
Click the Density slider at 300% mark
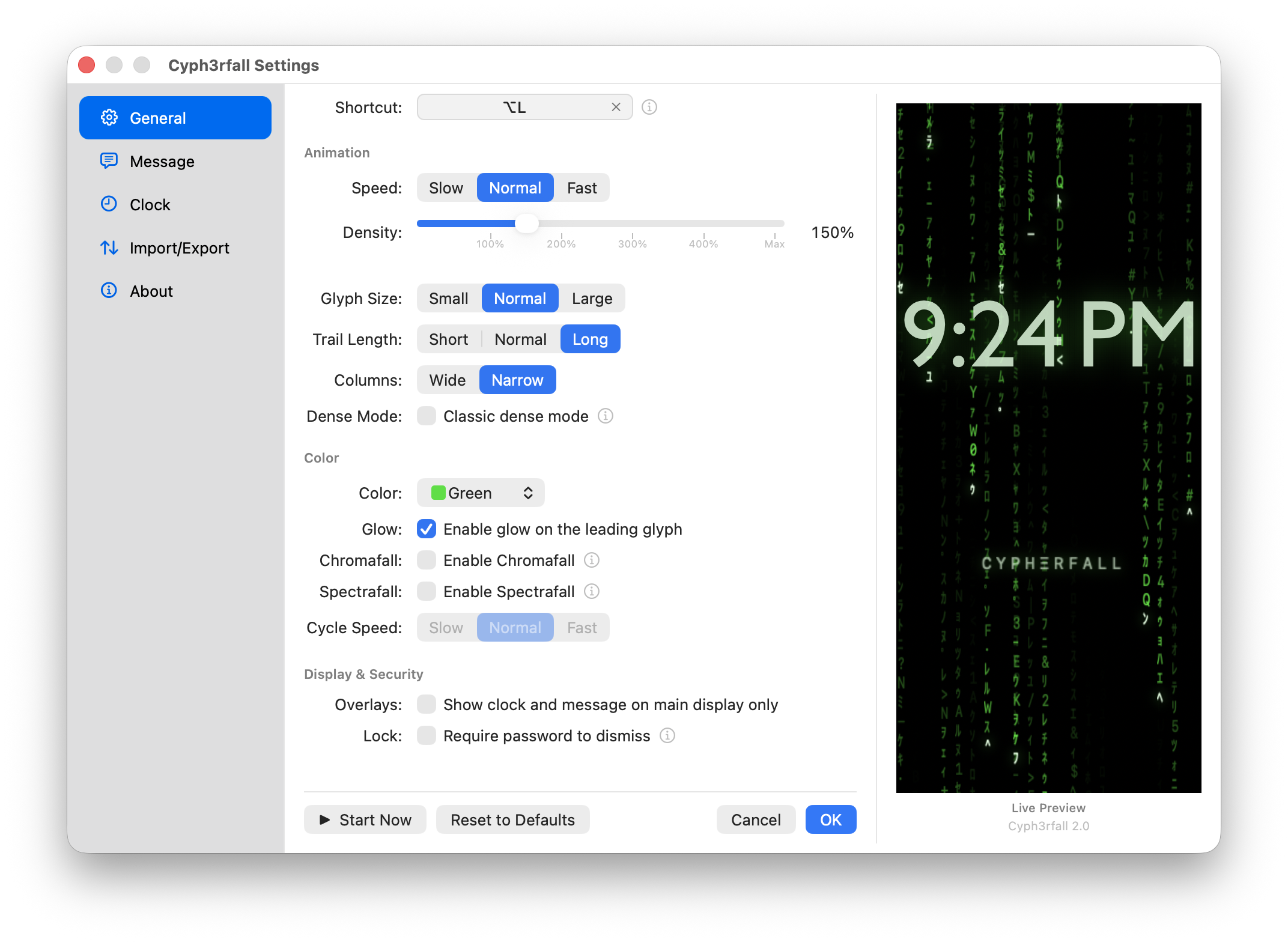click(633, 223)
